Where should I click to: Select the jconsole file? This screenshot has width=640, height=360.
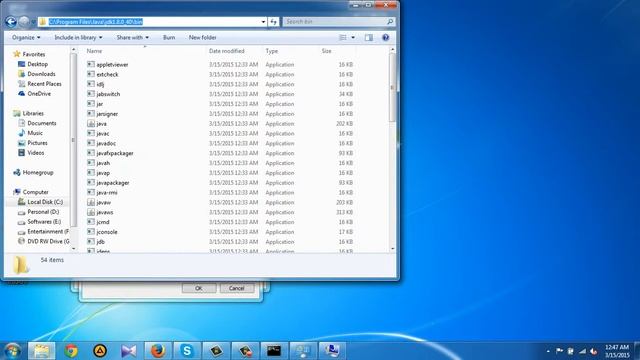pos(107,232)
